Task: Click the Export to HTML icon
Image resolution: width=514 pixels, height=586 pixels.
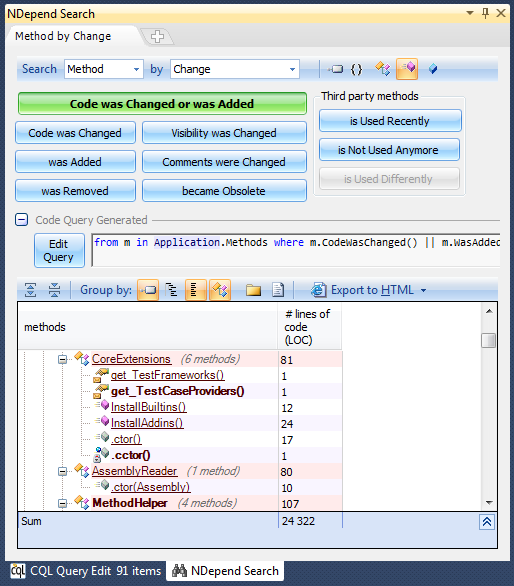Action: click(x=318, y=290)
